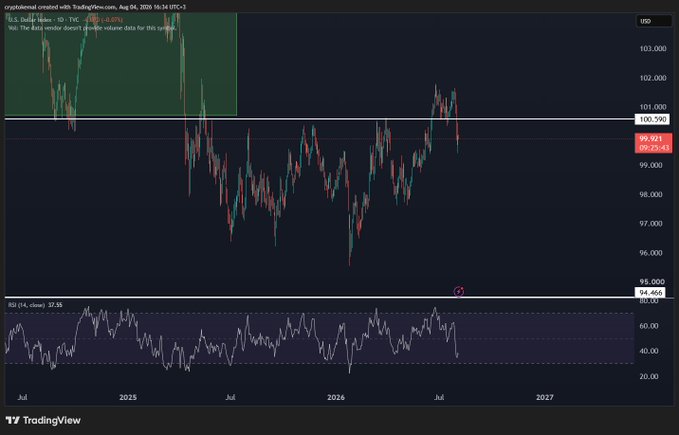679x435 pixels.
Task: Click the 103.000 price axis label
Action: pos(653,48)
